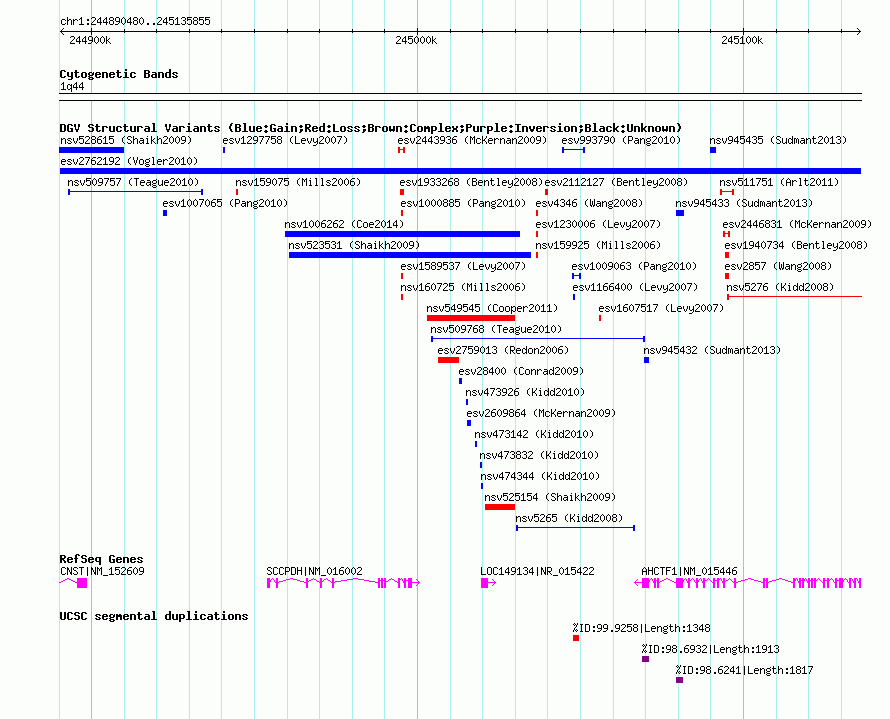Image resolution: width=890 pixels, height=719 pixels.
Task: Select the nsv159075 (Mills2006) variant
Action: tap(298, 182)
